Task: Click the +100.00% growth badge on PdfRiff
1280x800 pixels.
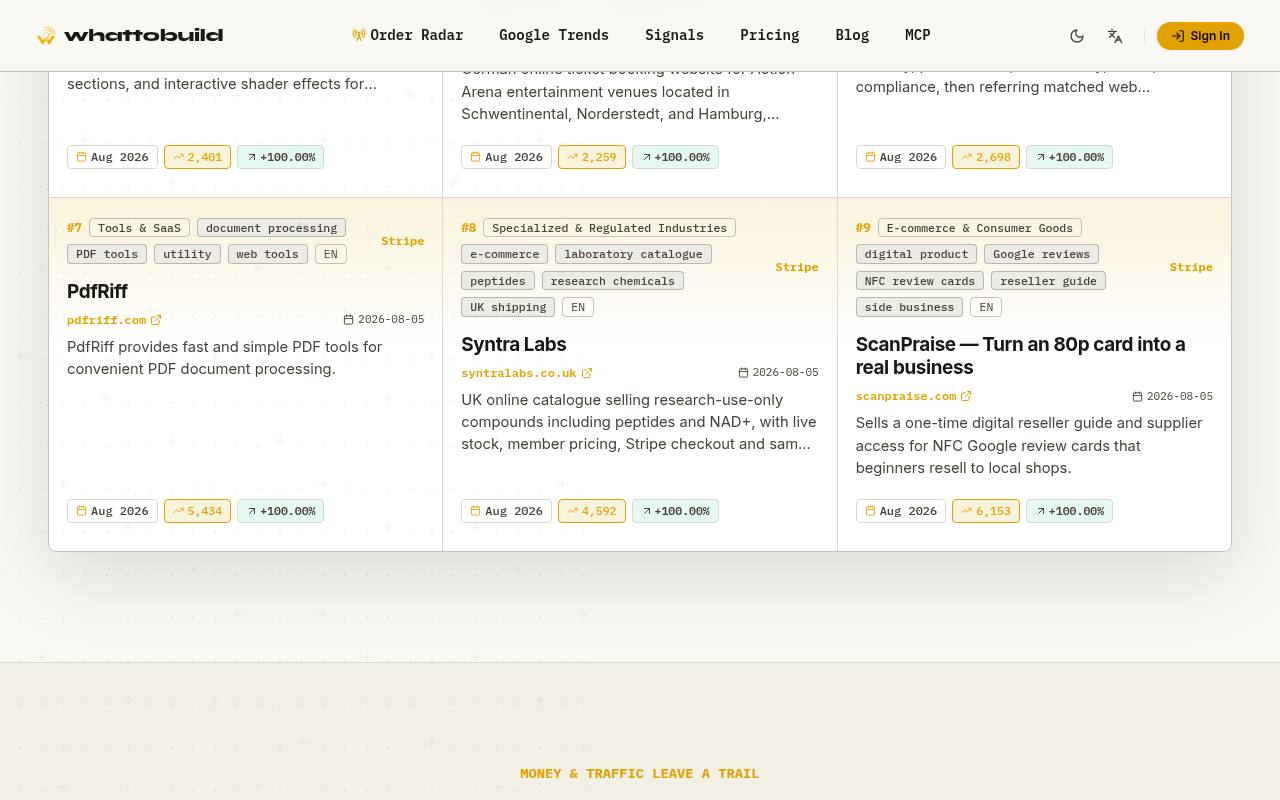Action: click(x=280, y=511)
